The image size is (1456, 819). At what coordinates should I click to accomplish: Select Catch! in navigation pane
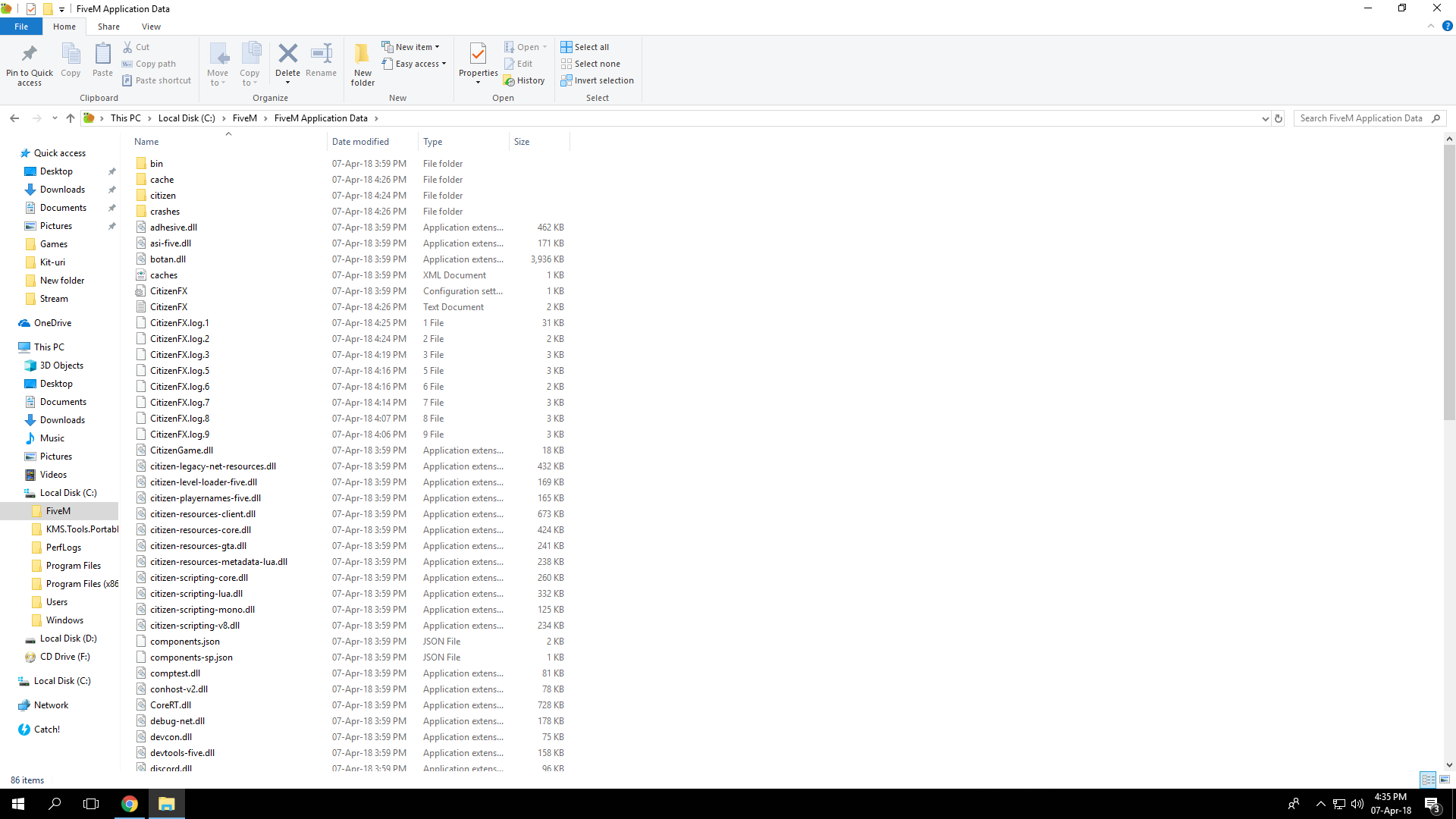pyautogui.click(x=46, y=730)
